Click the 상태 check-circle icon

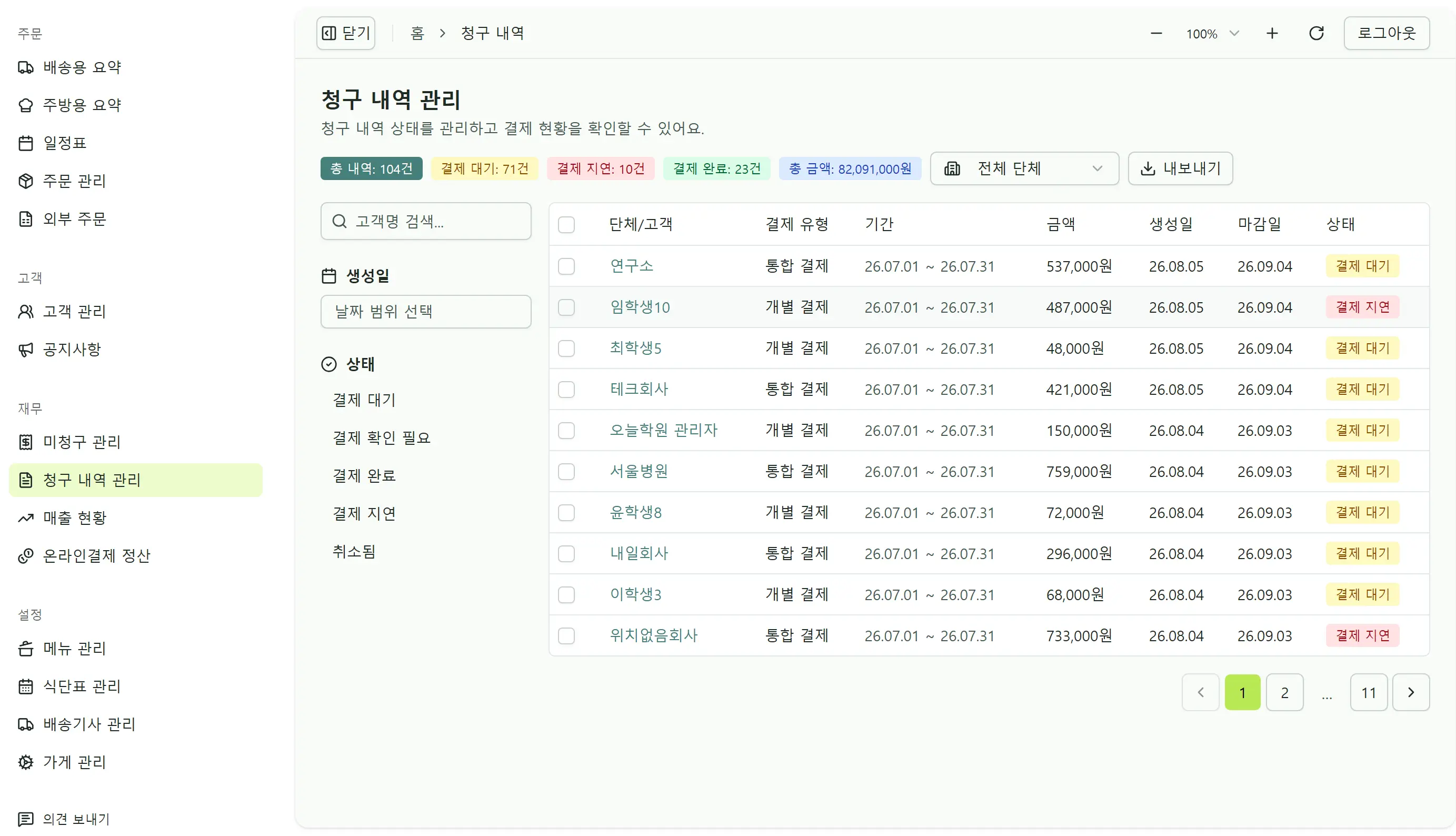pos(328,364)
